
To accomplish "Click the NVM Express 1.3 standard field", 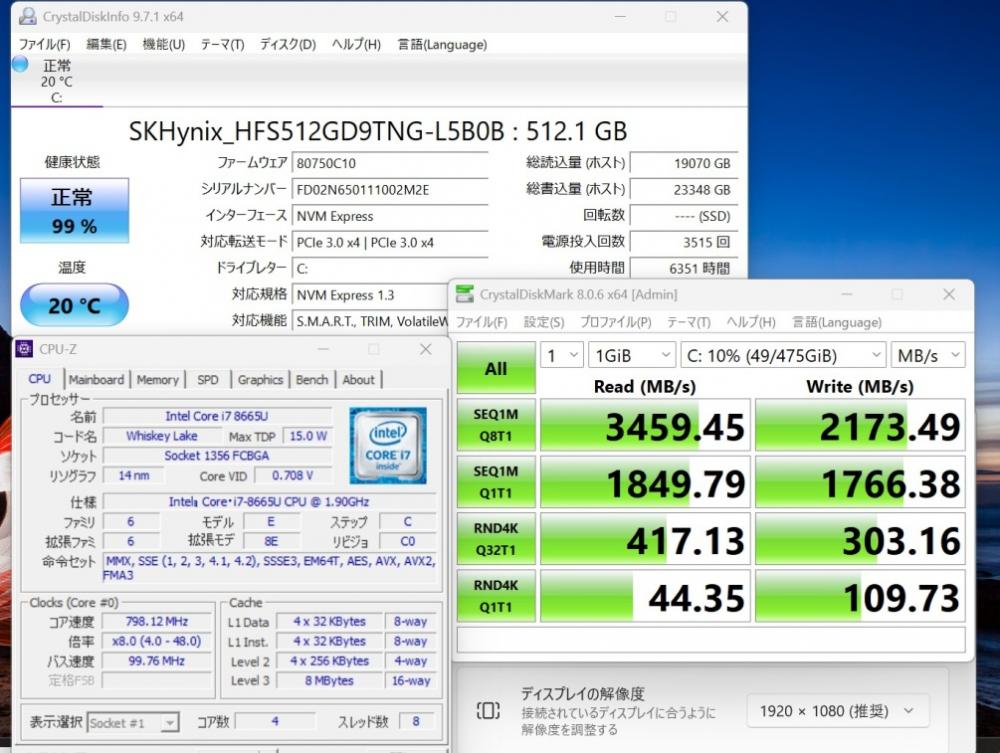I will click(x=371, y=295).
